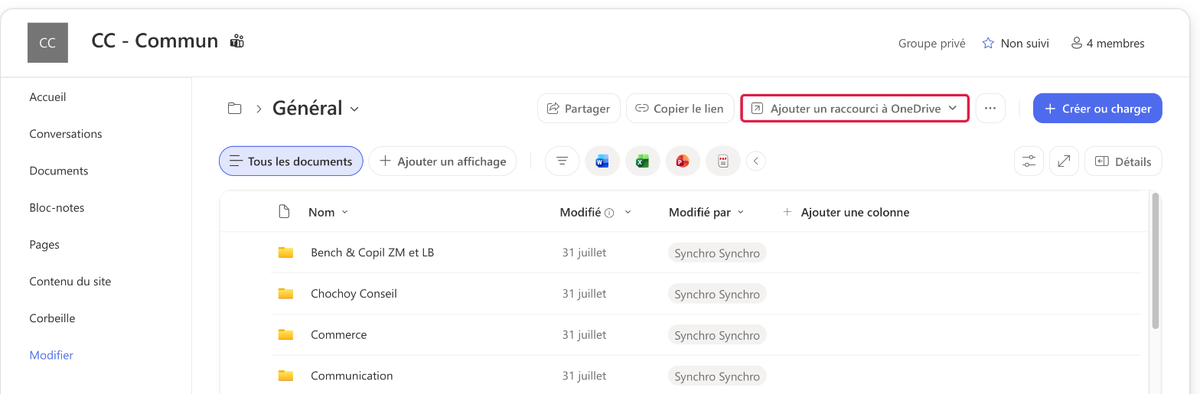Open the view options sliders icon

[1029, 161]
